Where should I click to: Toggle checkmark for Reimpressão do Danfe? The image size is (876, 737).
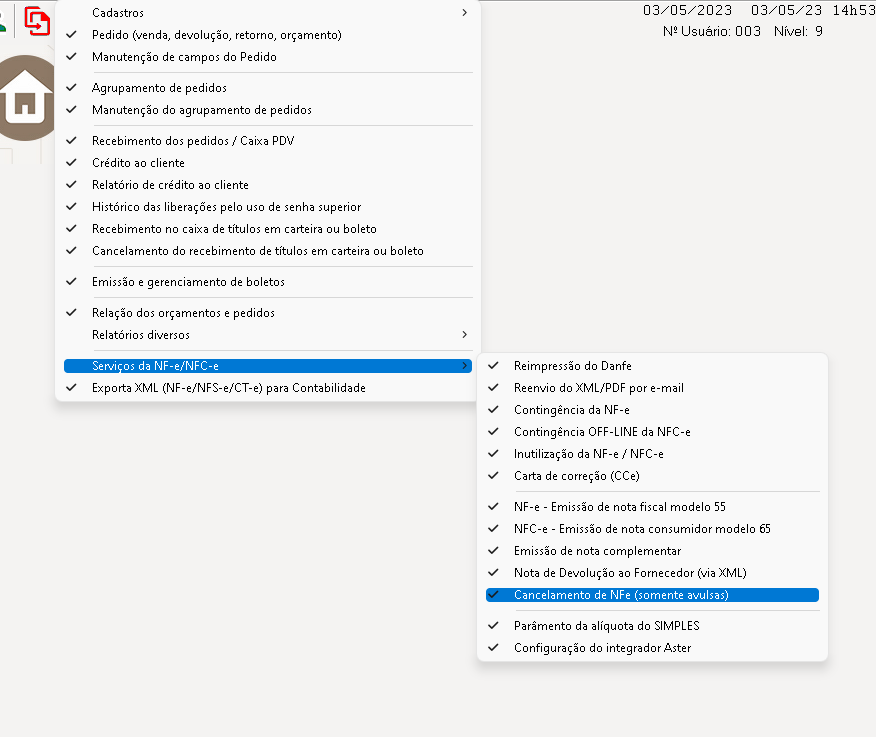click(x=493, y=366)
